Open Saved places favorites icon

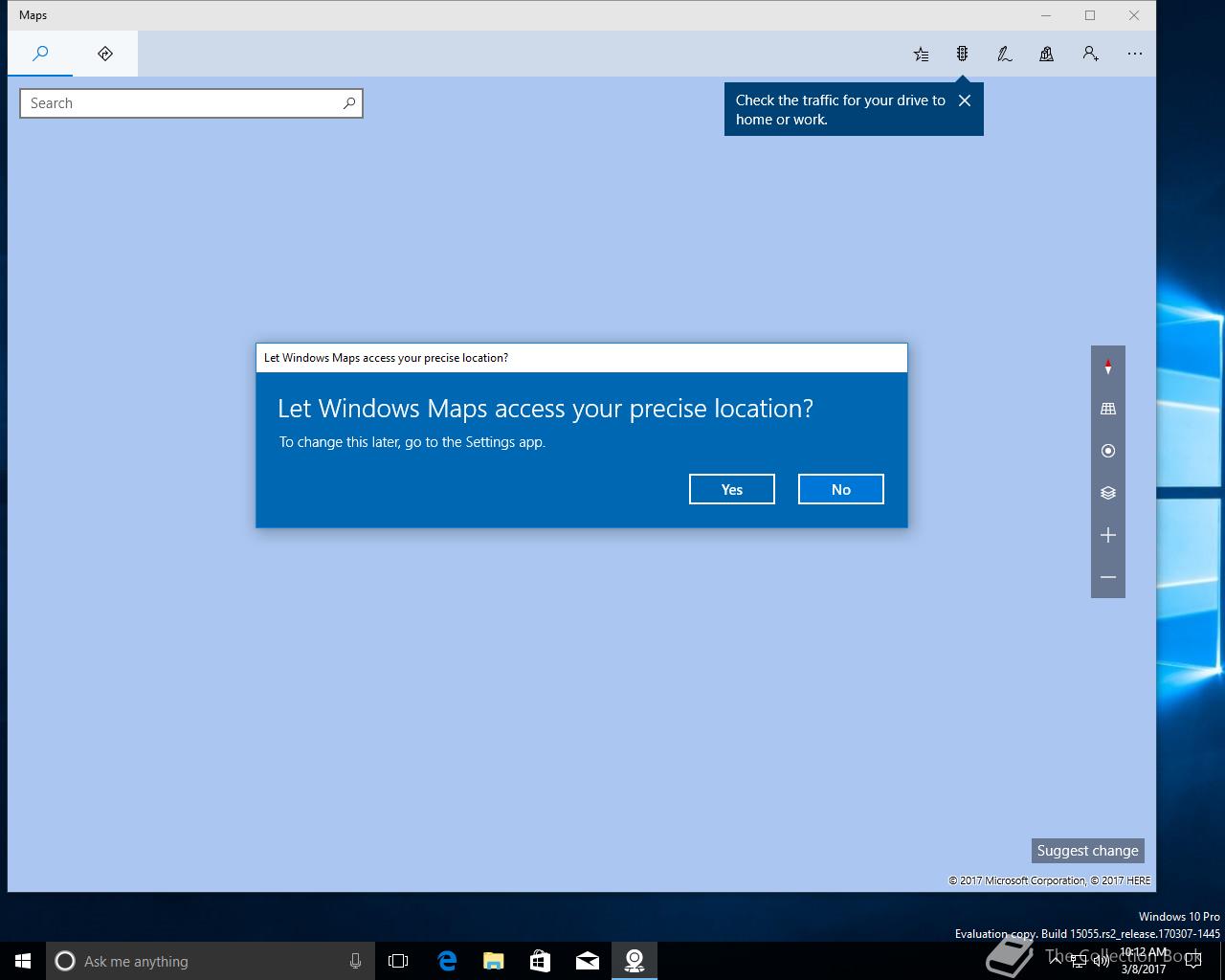coord(921,54)
